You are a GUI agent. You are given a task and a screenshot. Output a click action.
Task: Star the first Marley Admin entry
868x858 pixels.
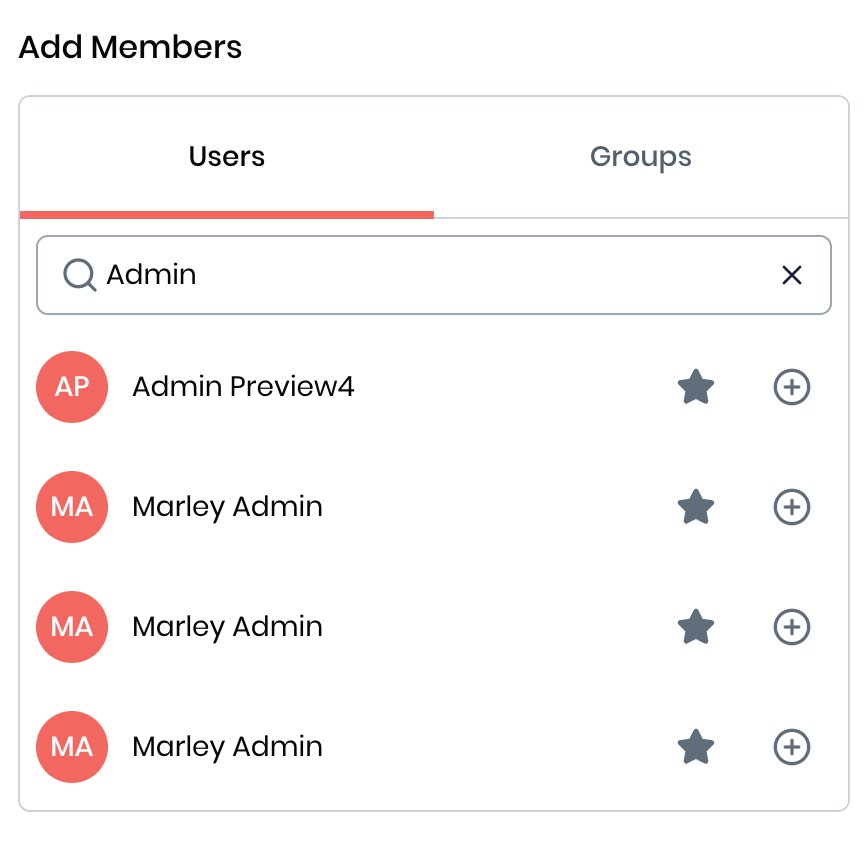tap(695, 507)
